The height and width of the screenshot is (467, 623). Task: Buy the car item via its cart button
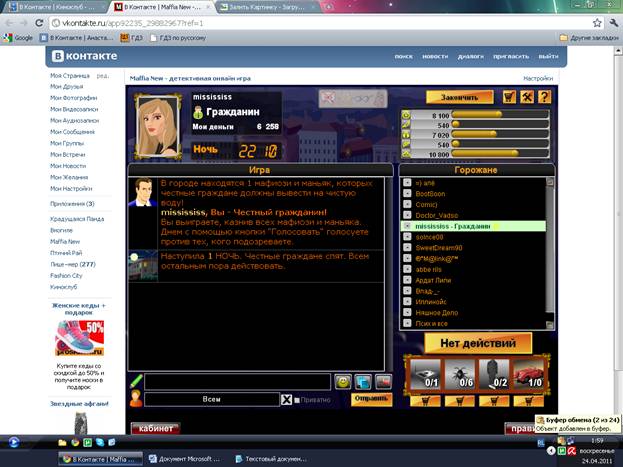pyautogui.click(x=528, y=401)
